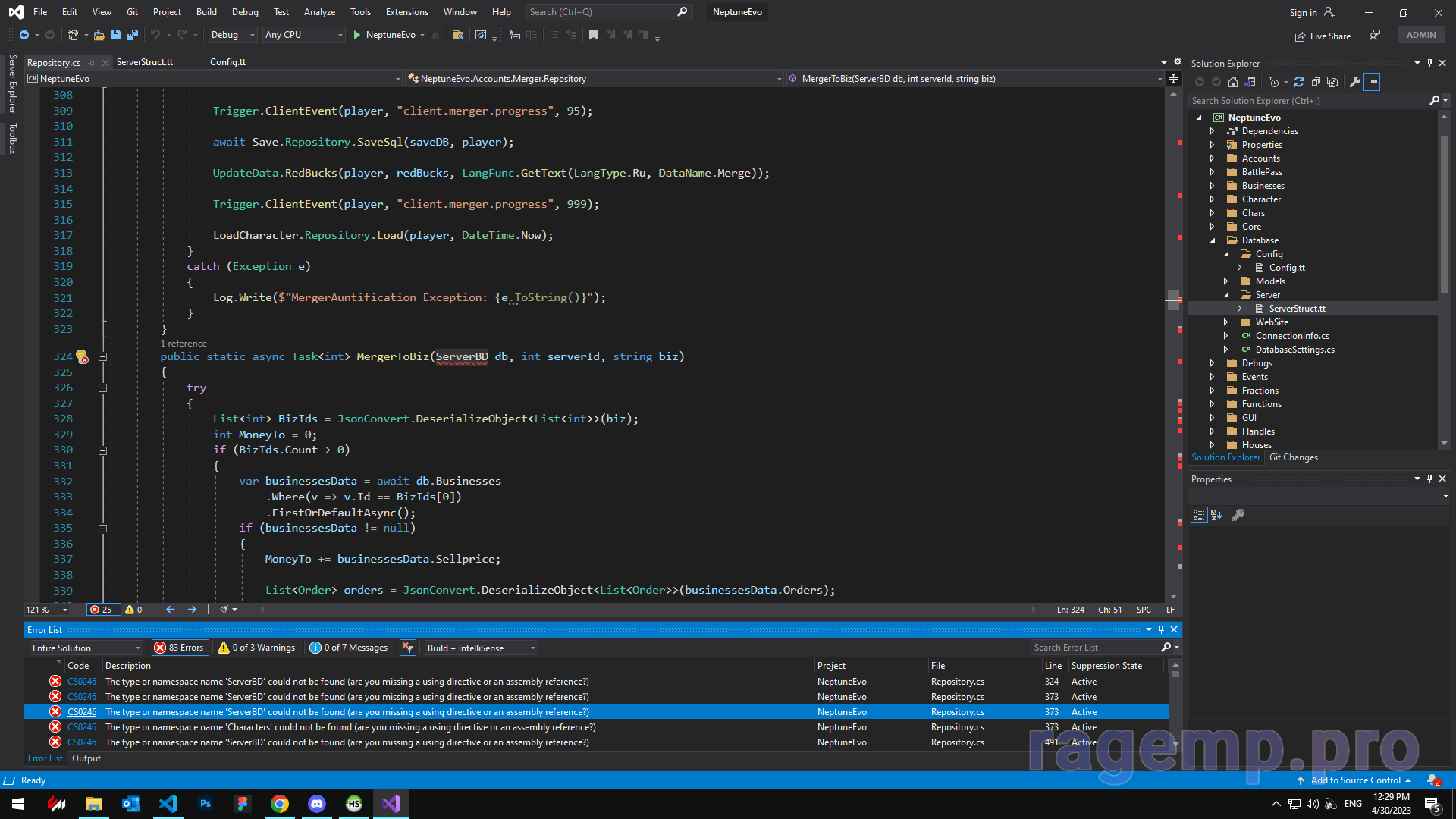Click the code editor vertical scrollbar thumb
1456x819 pixels.
click(x=1173, y=299)
